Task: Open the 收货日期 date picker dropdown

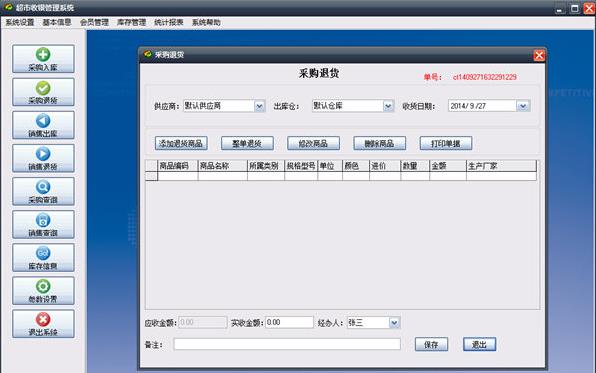Action: [523, 106]
